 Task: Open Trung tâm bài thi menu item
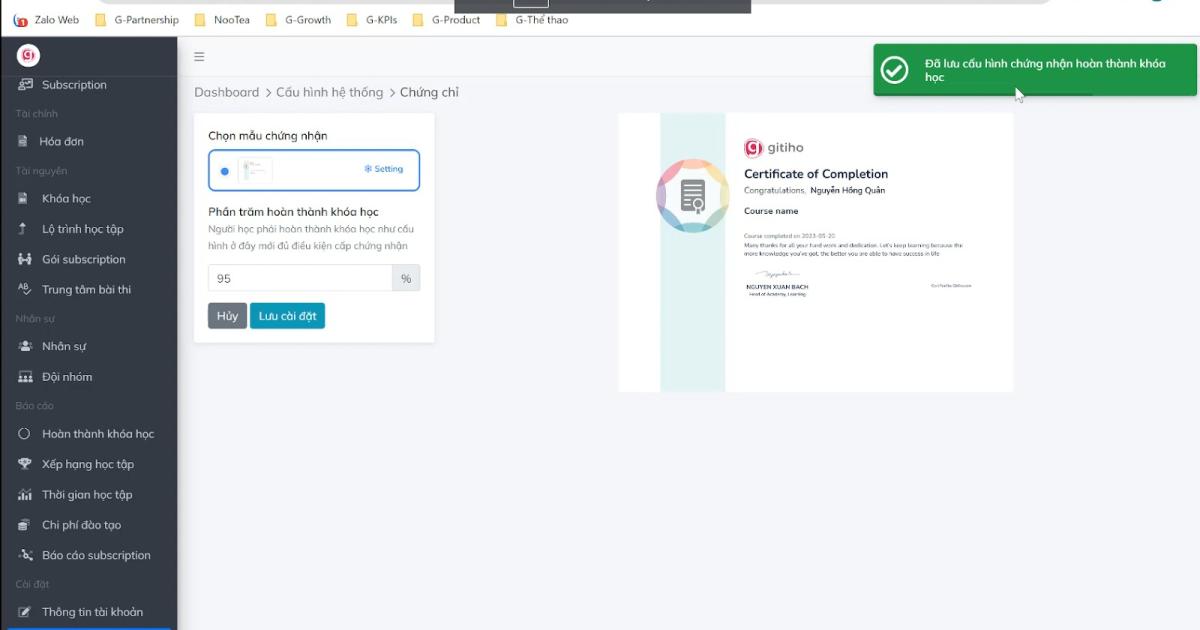point(87,289)
